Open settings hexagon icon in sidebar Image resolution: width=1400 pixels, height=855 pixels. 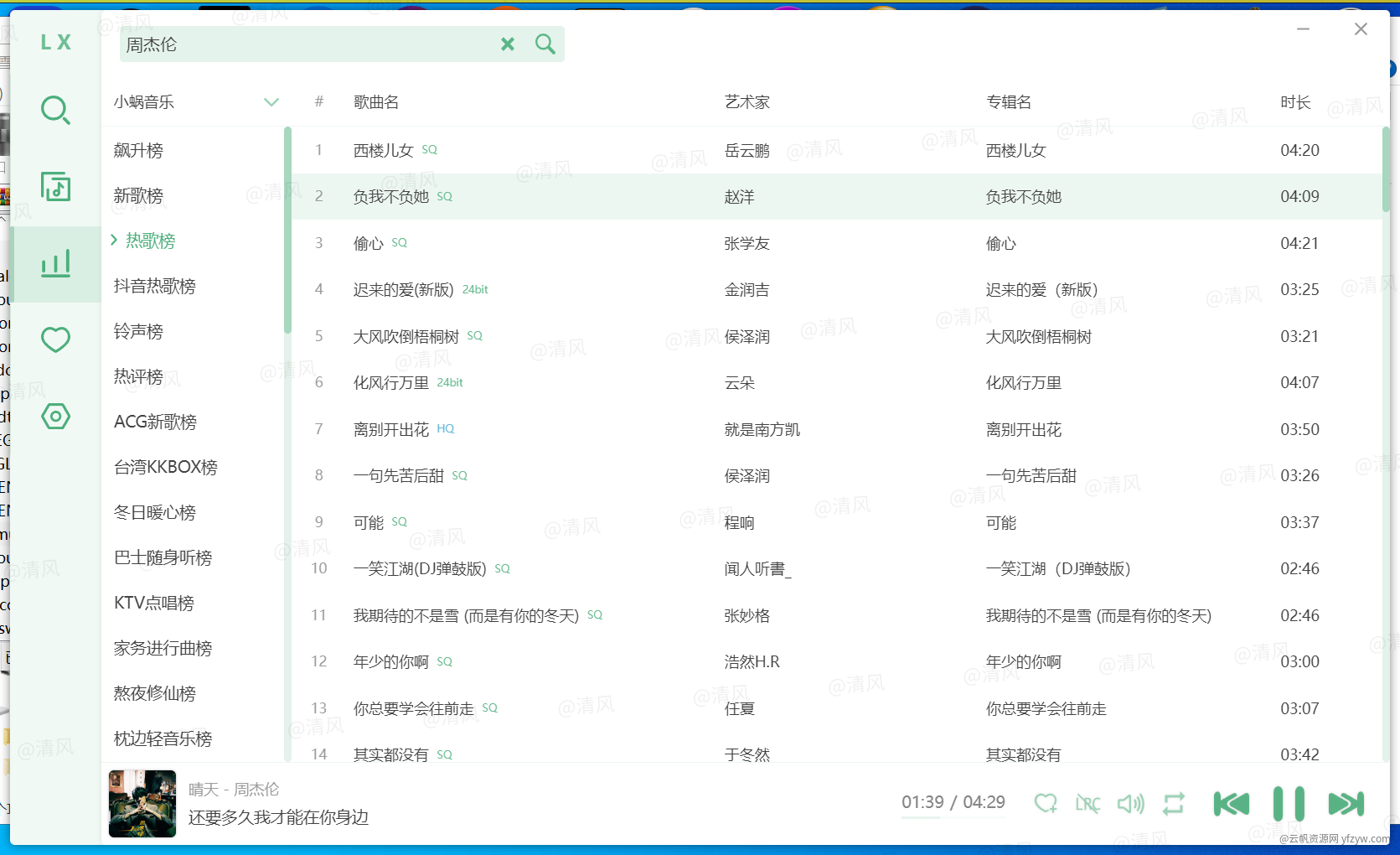pyautogui.click(x=55, y=417)
